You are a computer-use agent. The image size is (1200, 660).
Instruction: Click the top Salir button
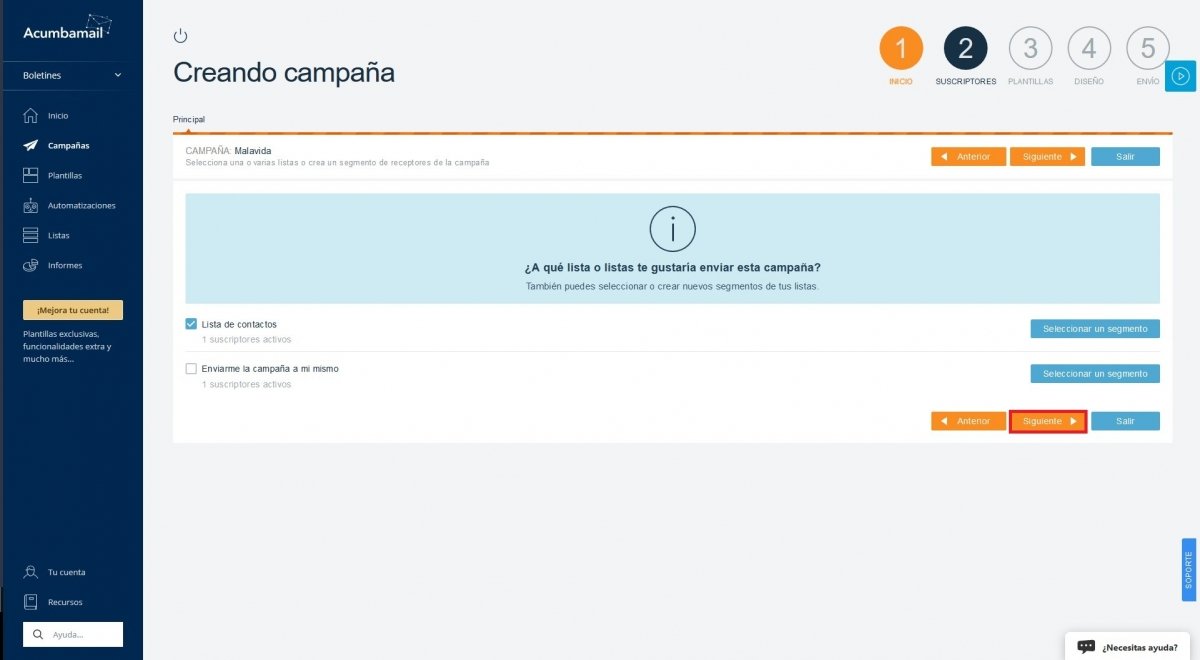click(x=1125, y=157)
